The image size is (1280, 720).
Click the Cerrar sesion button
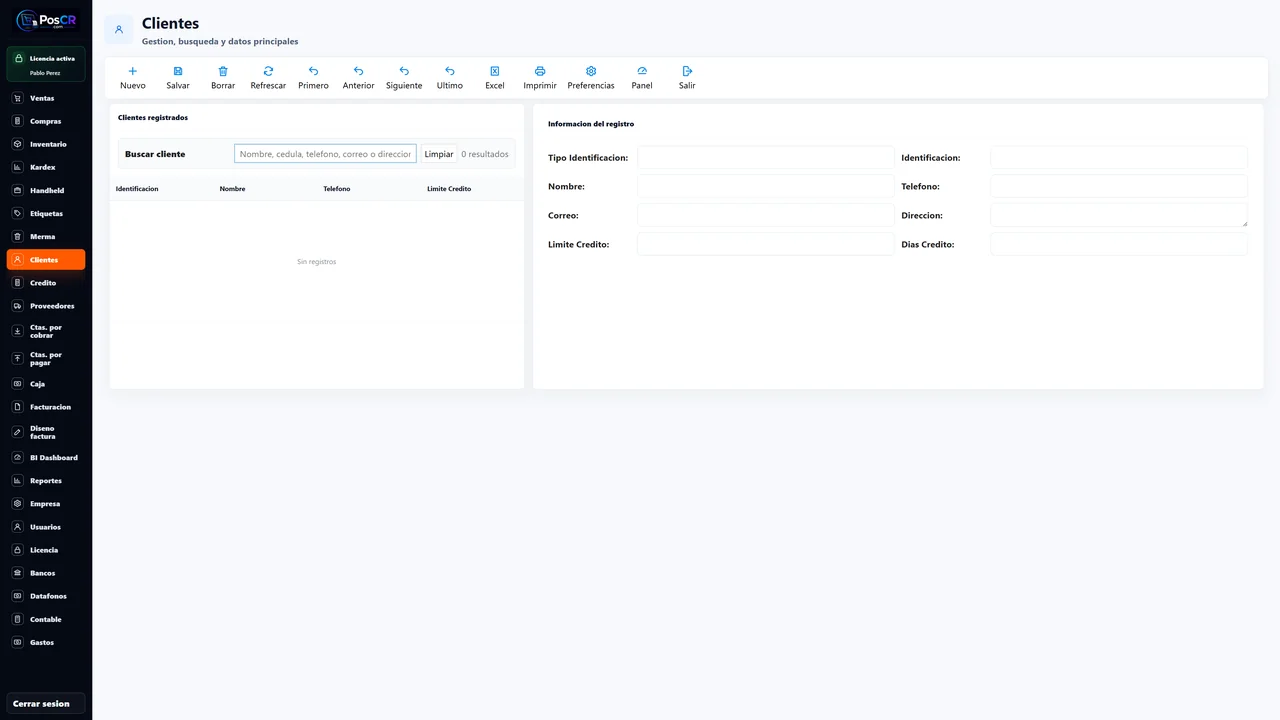46,703
